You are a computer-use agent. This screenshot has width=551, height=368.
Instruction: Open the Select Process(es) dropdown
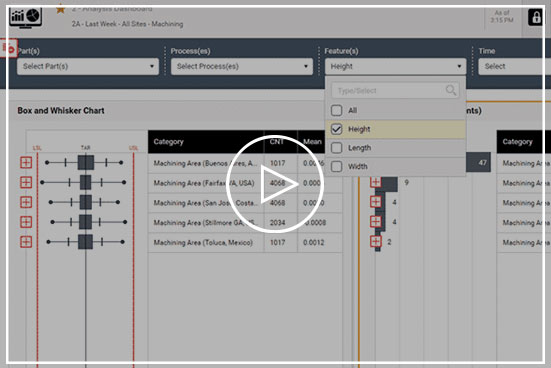tap(242, 66)
